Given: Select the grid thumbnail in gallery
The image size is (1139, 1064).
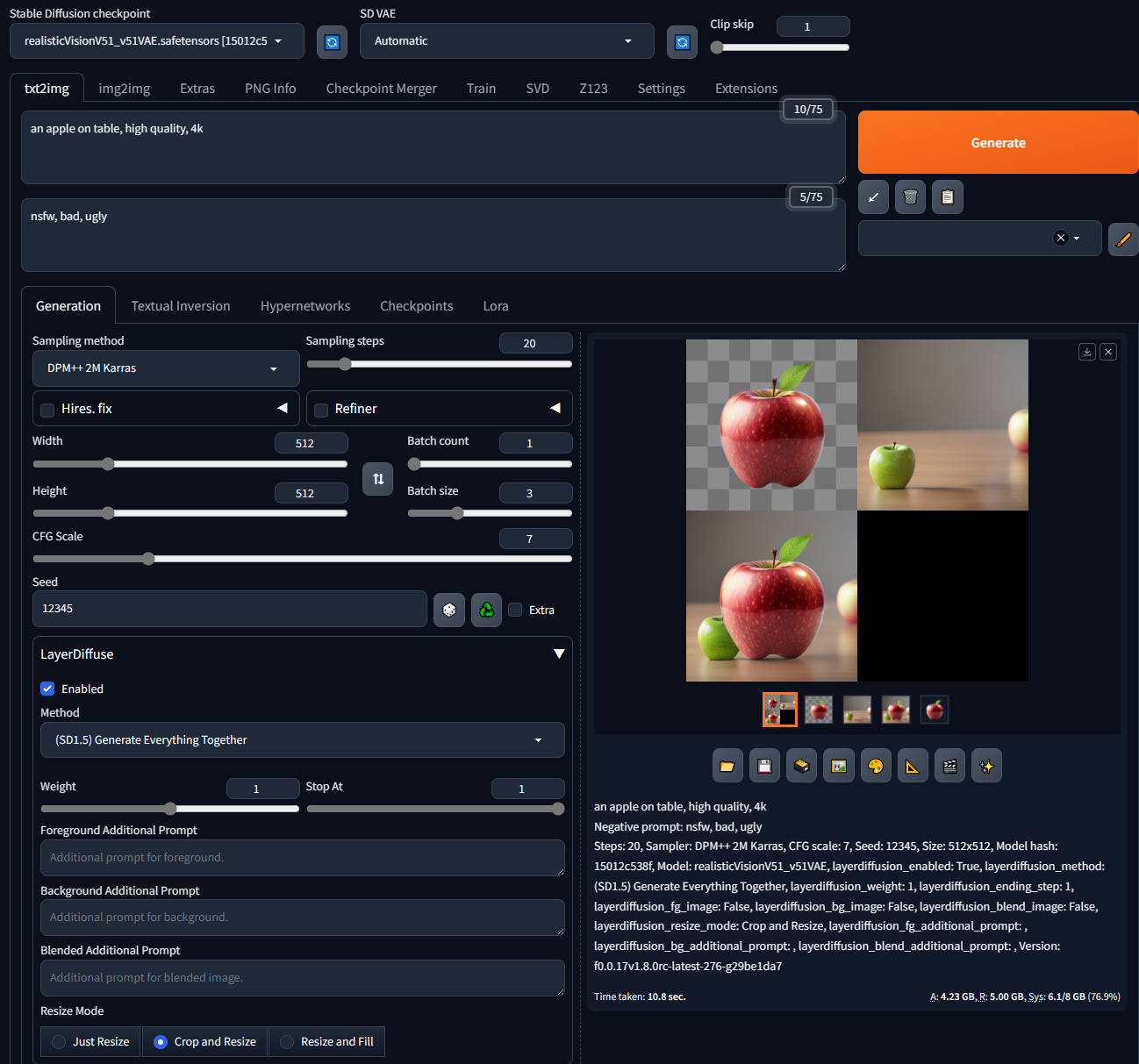Looking at the screenshot, I should 780,710.
